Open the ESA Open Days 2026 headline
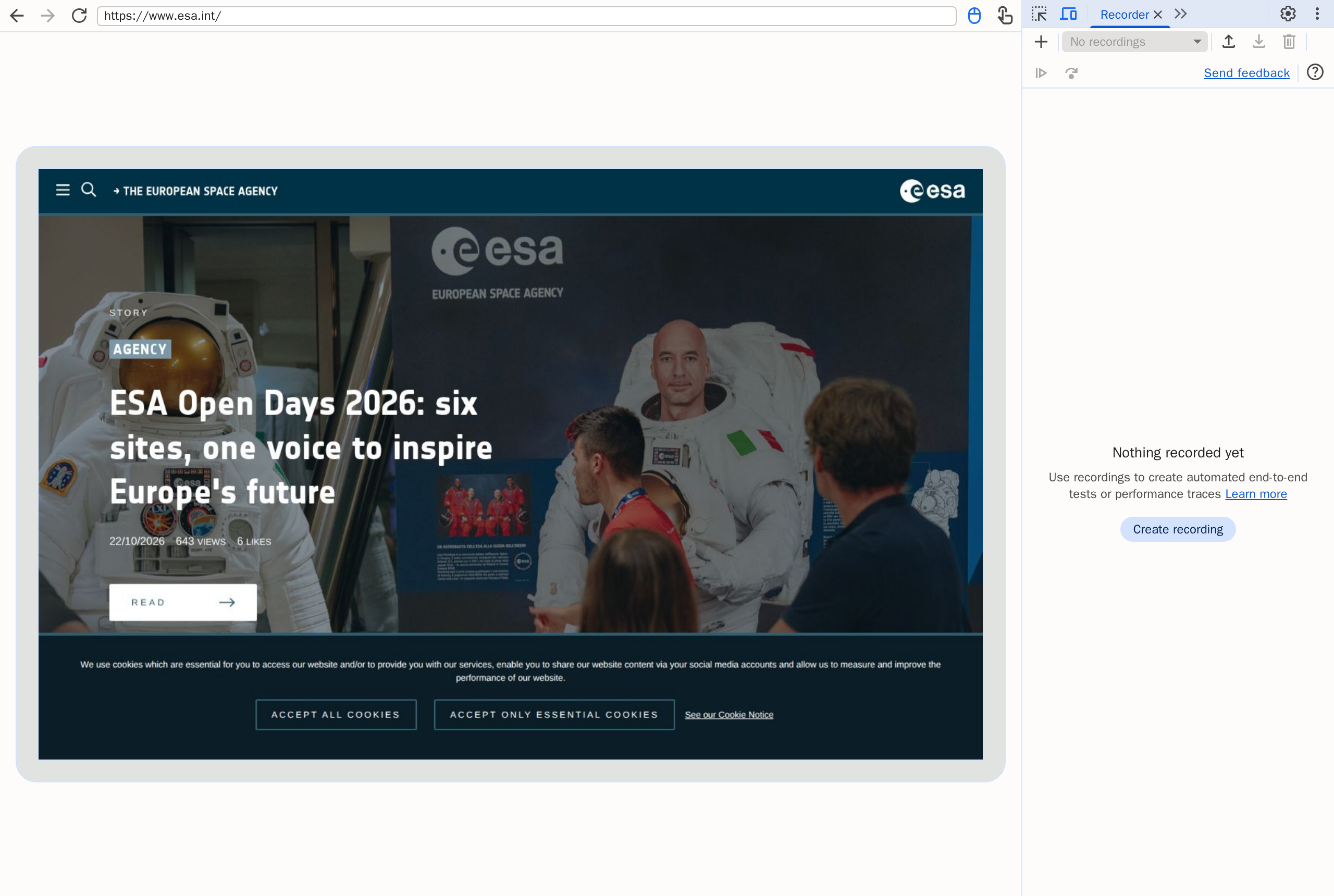 click(x=301, y=447)
